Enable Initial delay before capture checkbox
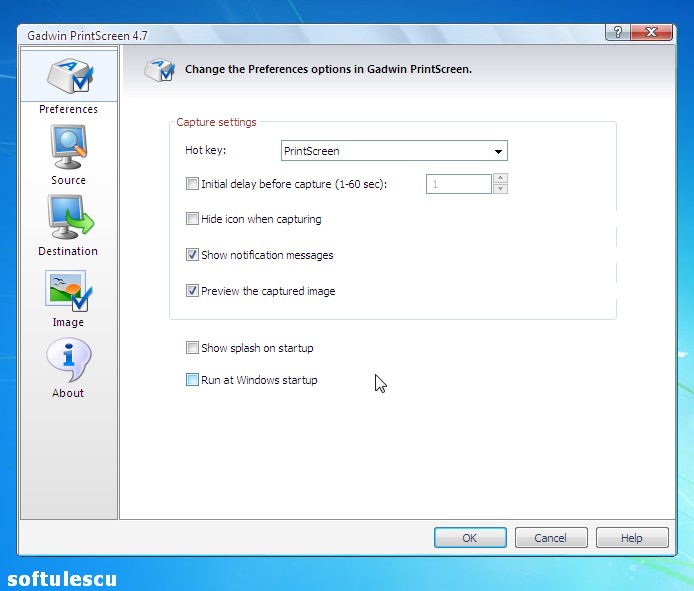This screenshot has height=591, width=694. [x=192, y=184]
